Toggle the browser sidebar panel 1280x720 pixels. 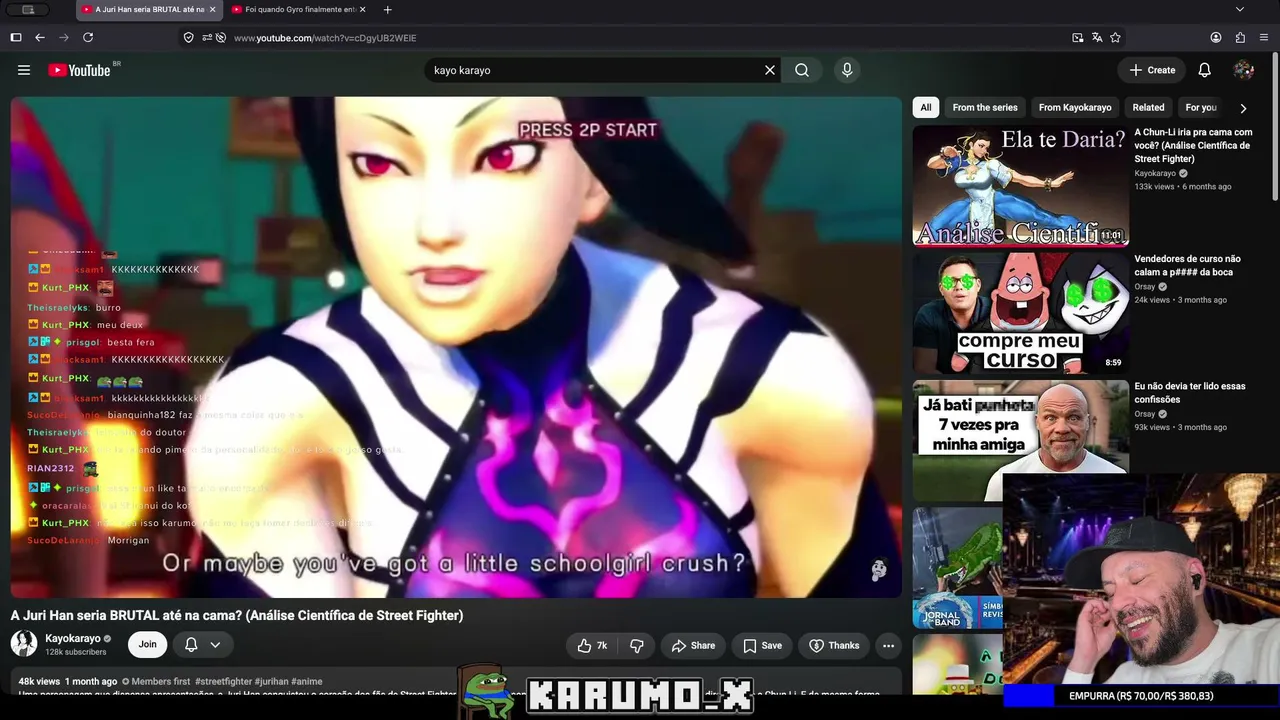(16, 38)
